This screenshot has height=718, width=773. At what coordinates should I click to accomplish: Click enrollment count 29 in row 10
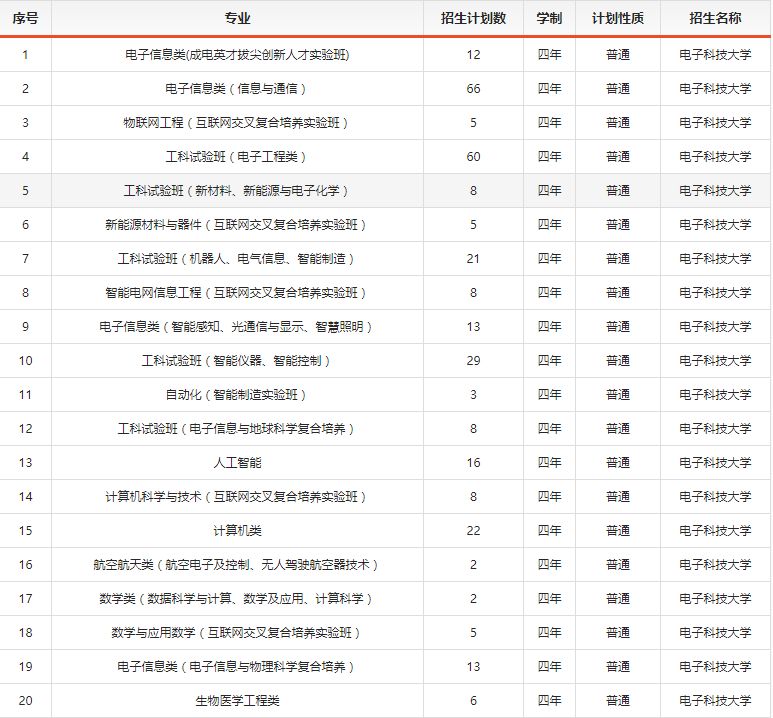473,361
